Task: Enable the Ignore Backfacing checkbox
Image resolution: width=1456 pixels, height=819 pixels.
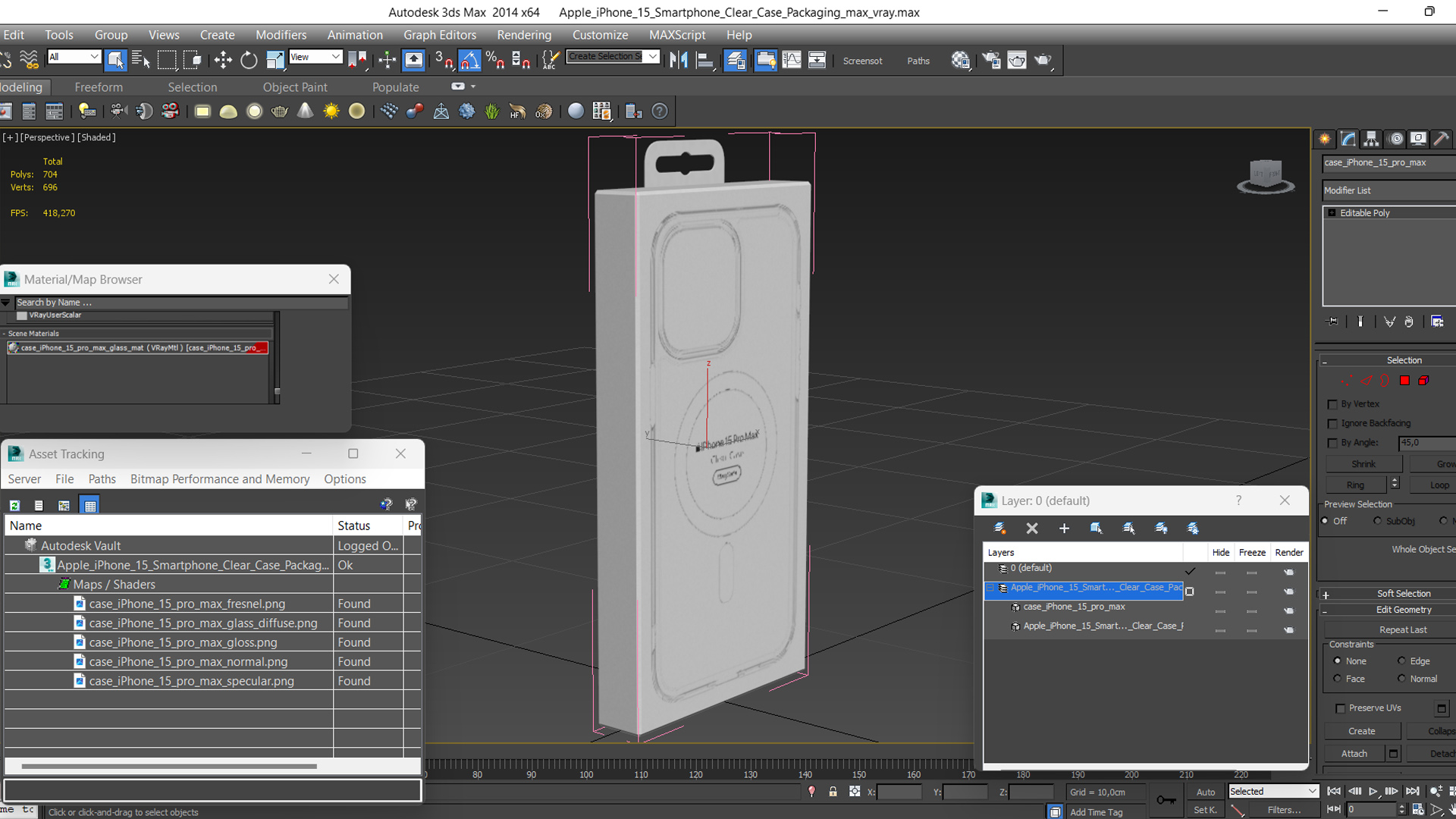Action: point(1332,424)
